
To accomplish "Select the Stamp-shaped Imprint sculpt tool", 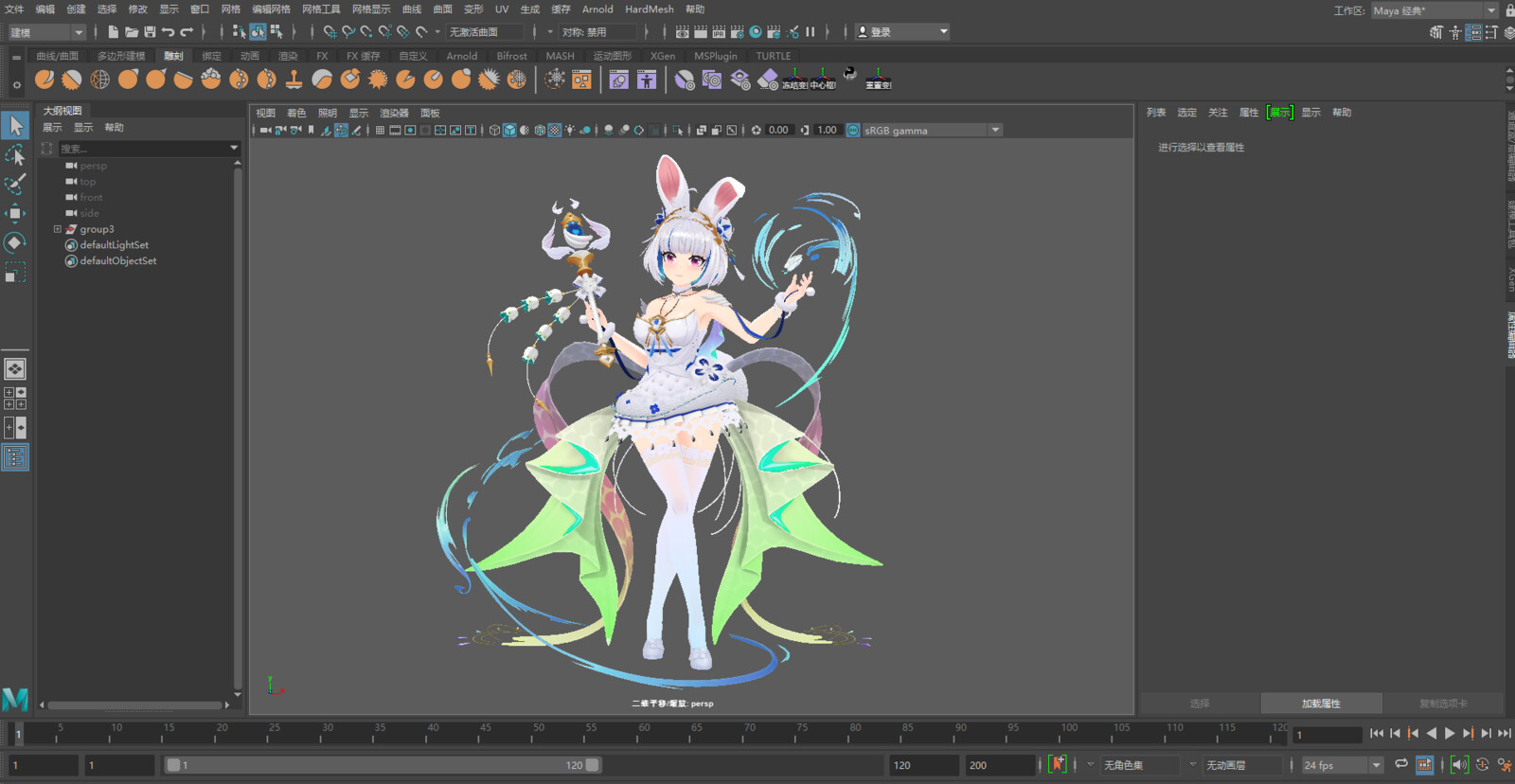I will click(x=294, y=80).
